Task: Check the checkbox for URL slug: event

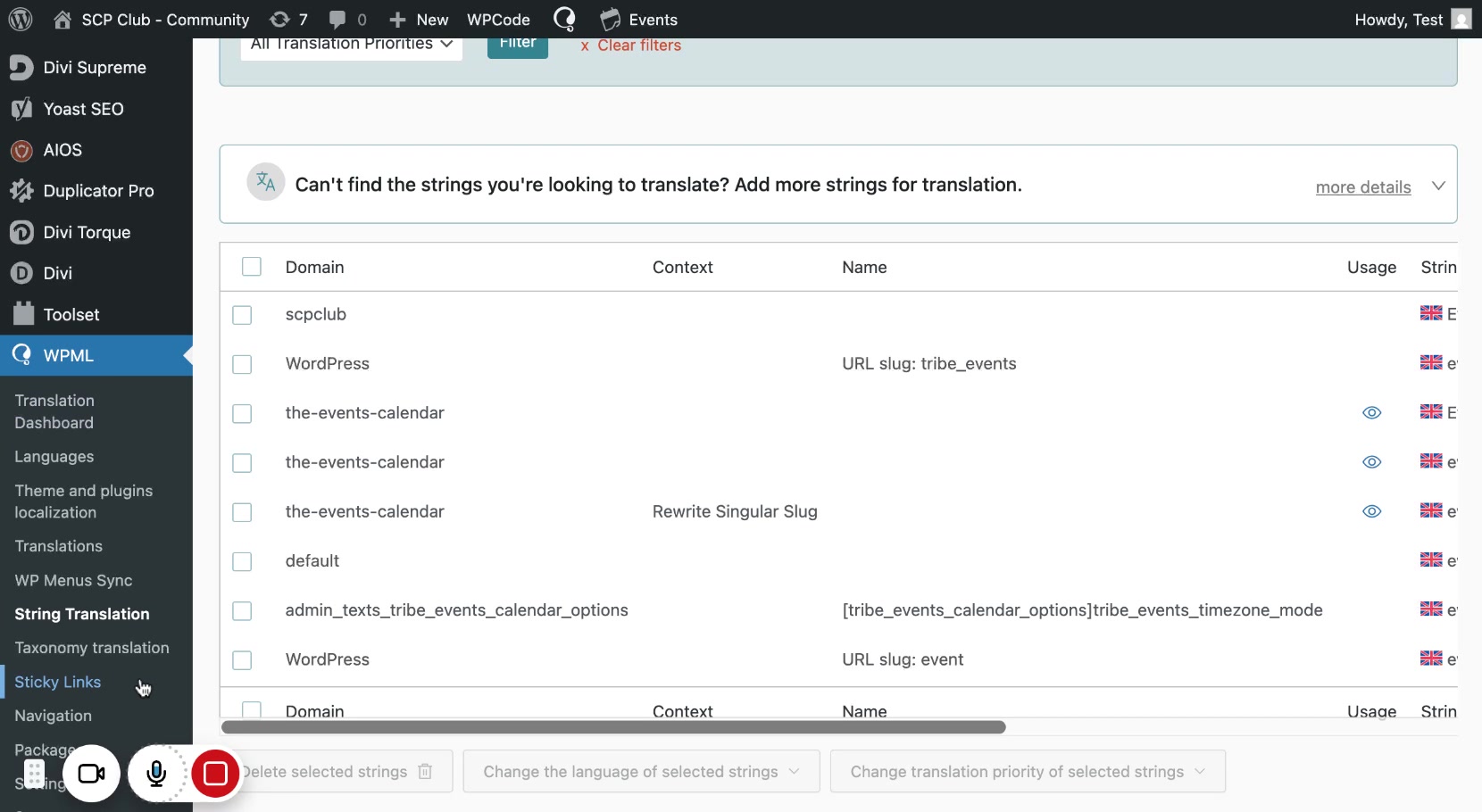Action: point(242,660)
